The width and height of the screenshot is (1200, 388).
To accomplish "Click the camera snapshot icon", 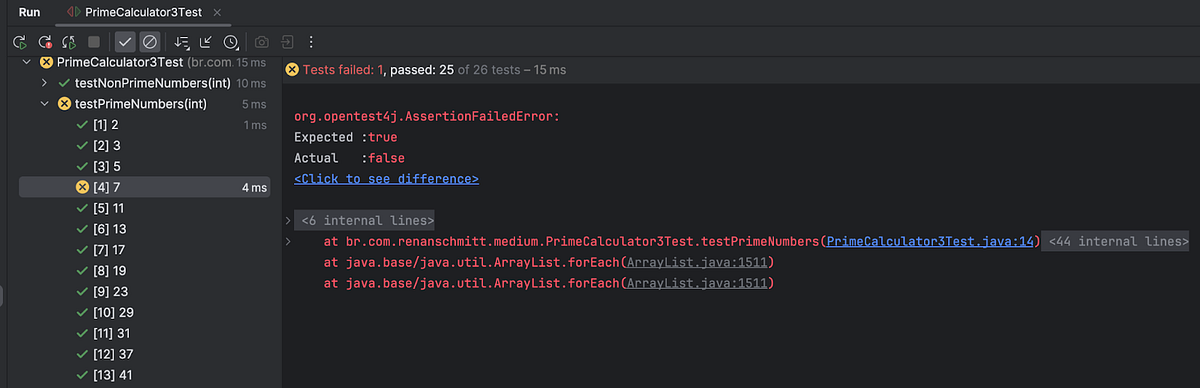I will pyautogui.click(x=262, y=42).
